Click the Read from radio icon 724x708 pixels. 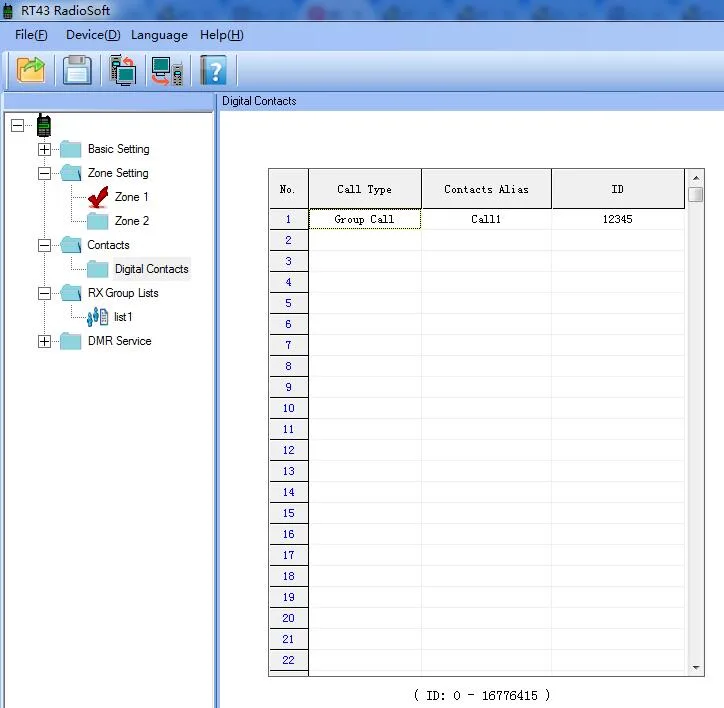[x=123, y=70]
